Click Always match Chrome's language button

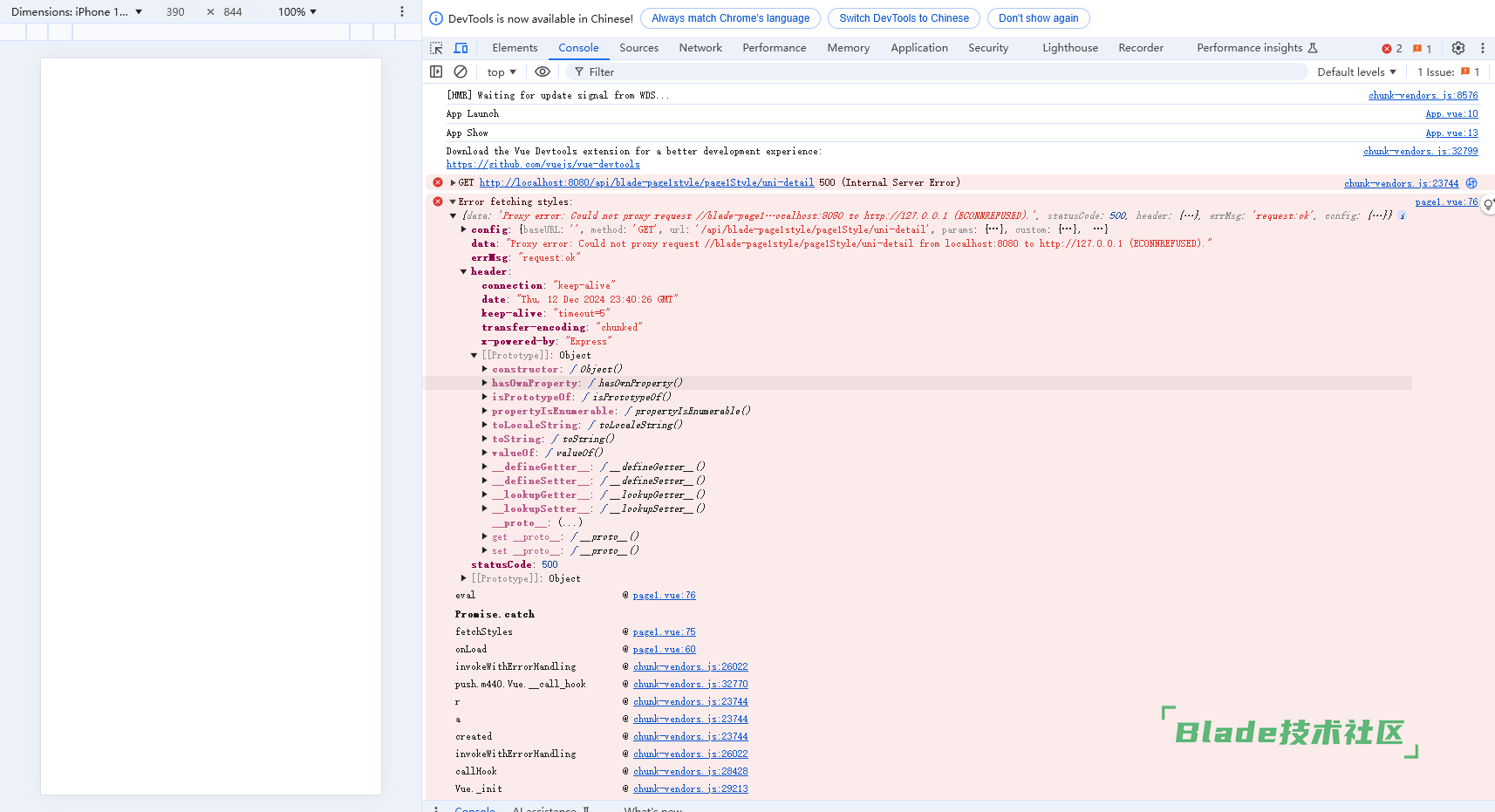(731, 18)
